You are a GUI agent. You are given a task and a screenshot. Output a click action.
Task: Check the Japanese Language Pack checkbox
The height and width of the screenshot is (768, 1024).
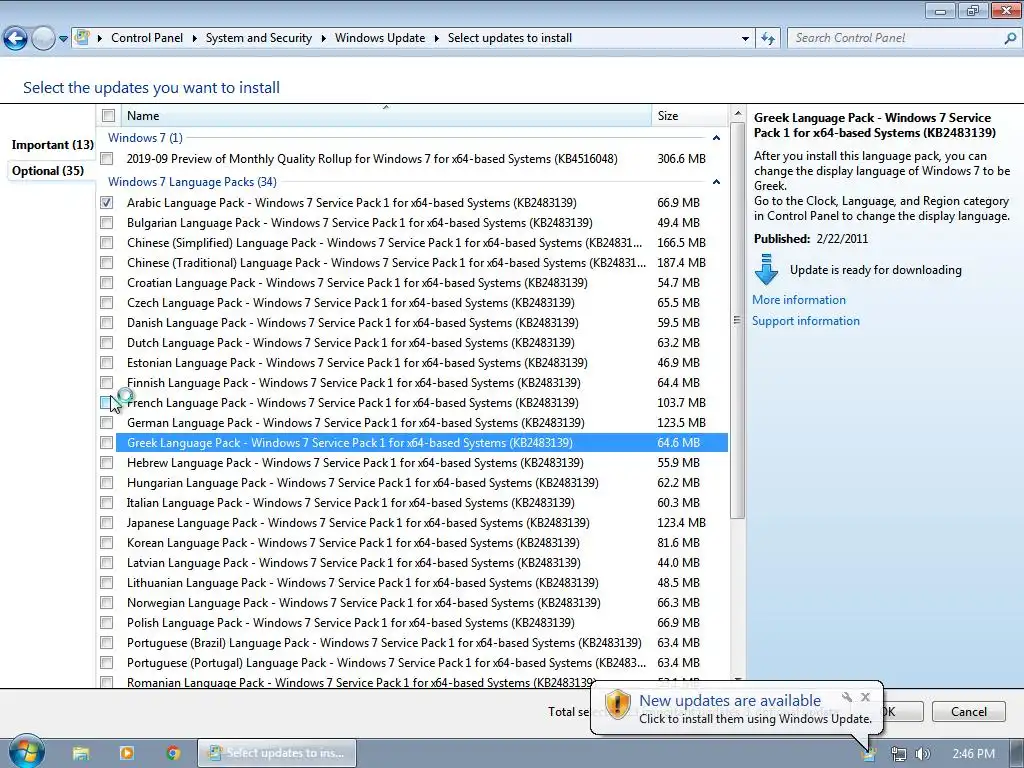[x=106, y=523]
